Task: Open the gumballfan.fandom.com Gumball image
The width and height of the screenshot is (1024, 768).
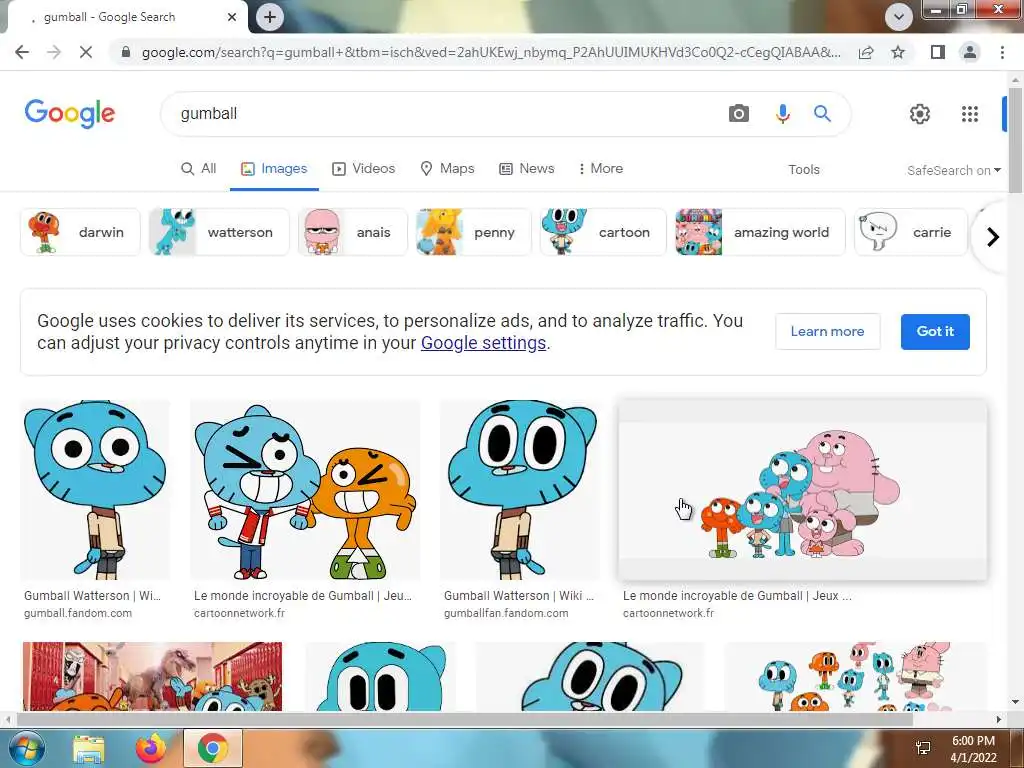Action: 520,490
